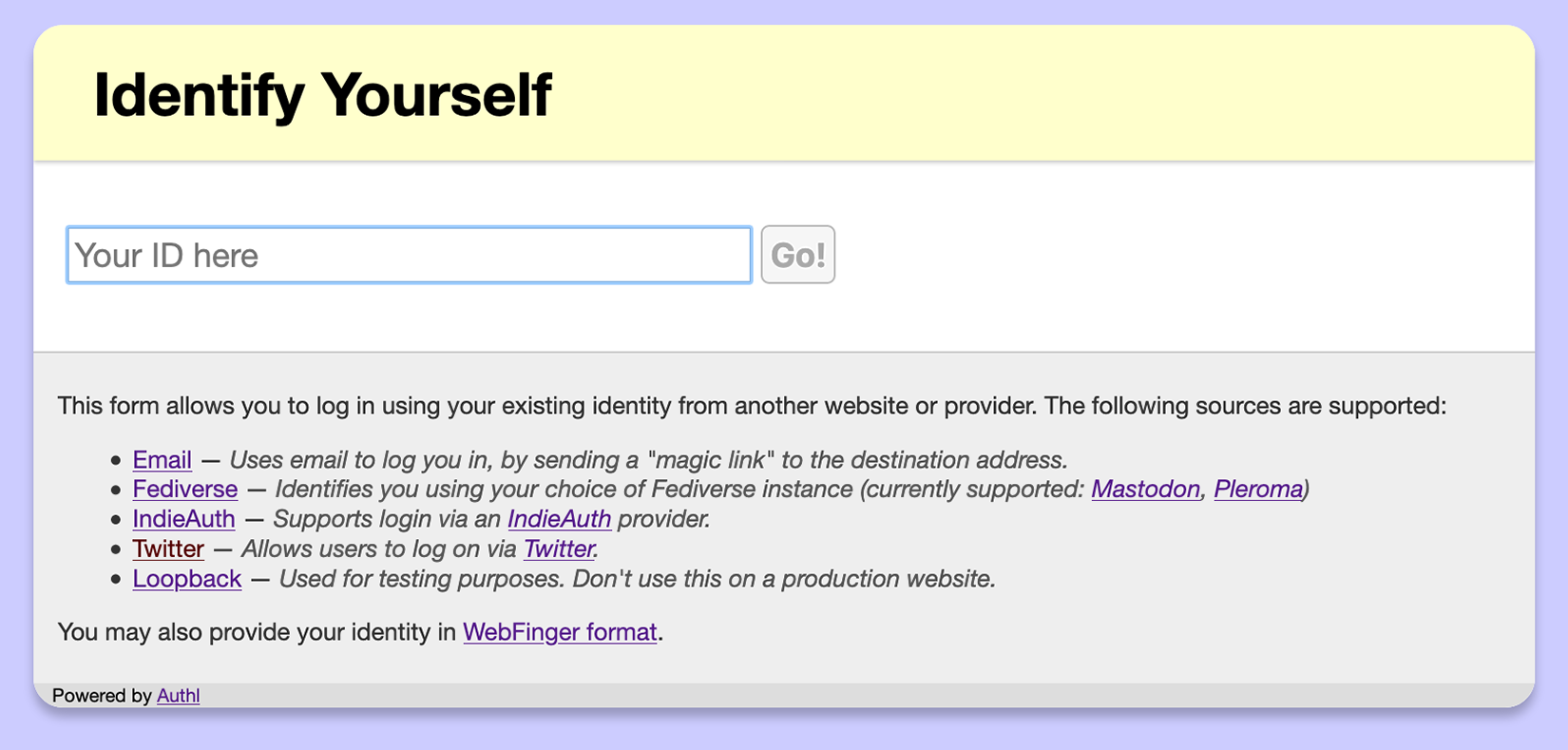This screenshot has width=1568, height=750.
Task: Click the WebFinger format link
Action: pos(561,632)
